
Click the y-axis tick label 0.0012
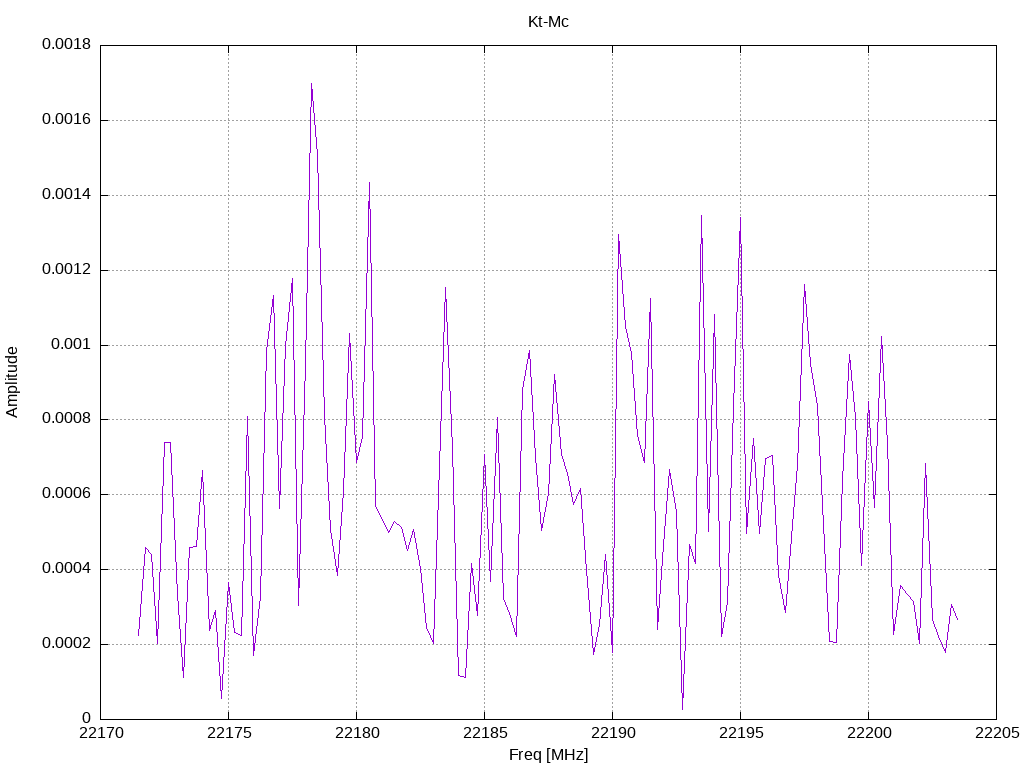(x=67, y=269)
